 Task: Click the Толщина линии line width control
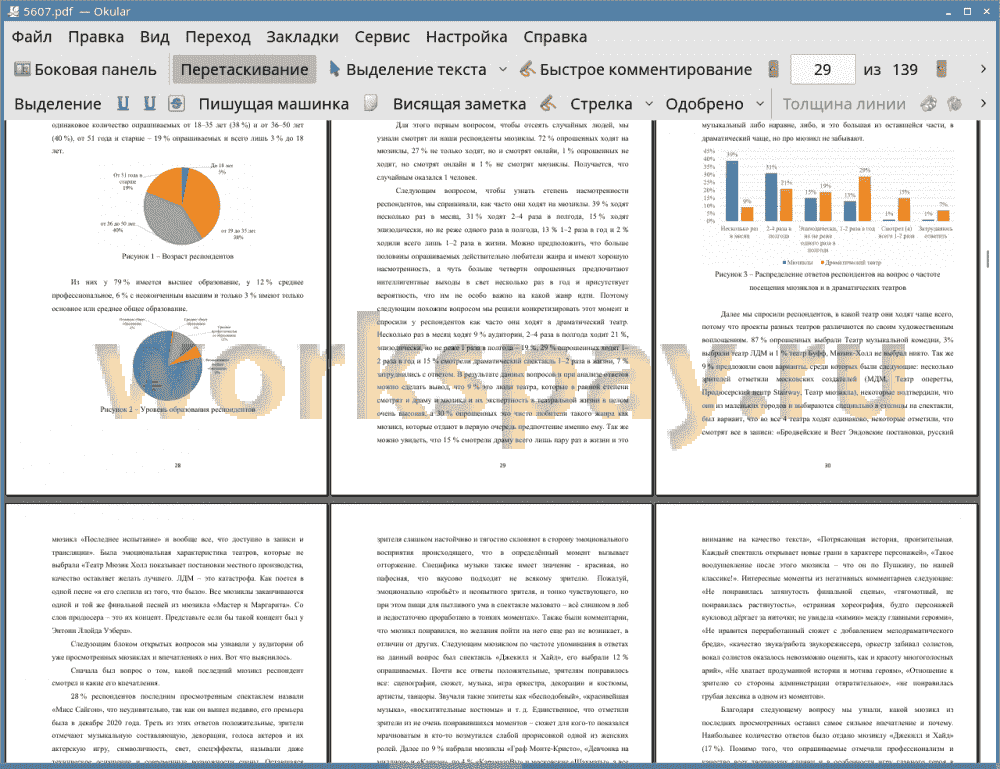tap(844, 104)
